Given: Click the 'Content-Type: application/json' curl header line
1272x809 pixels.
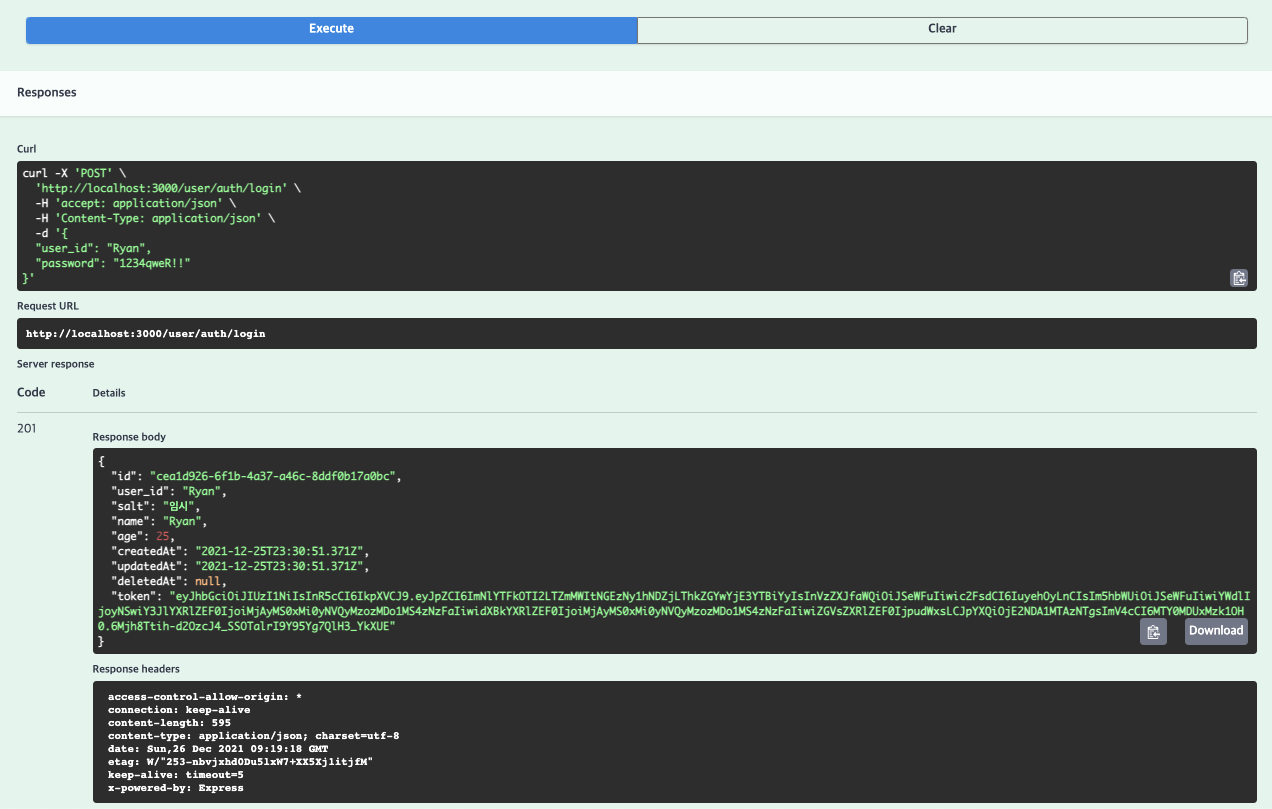Looking at the screenshot, I should coord(154,217).
